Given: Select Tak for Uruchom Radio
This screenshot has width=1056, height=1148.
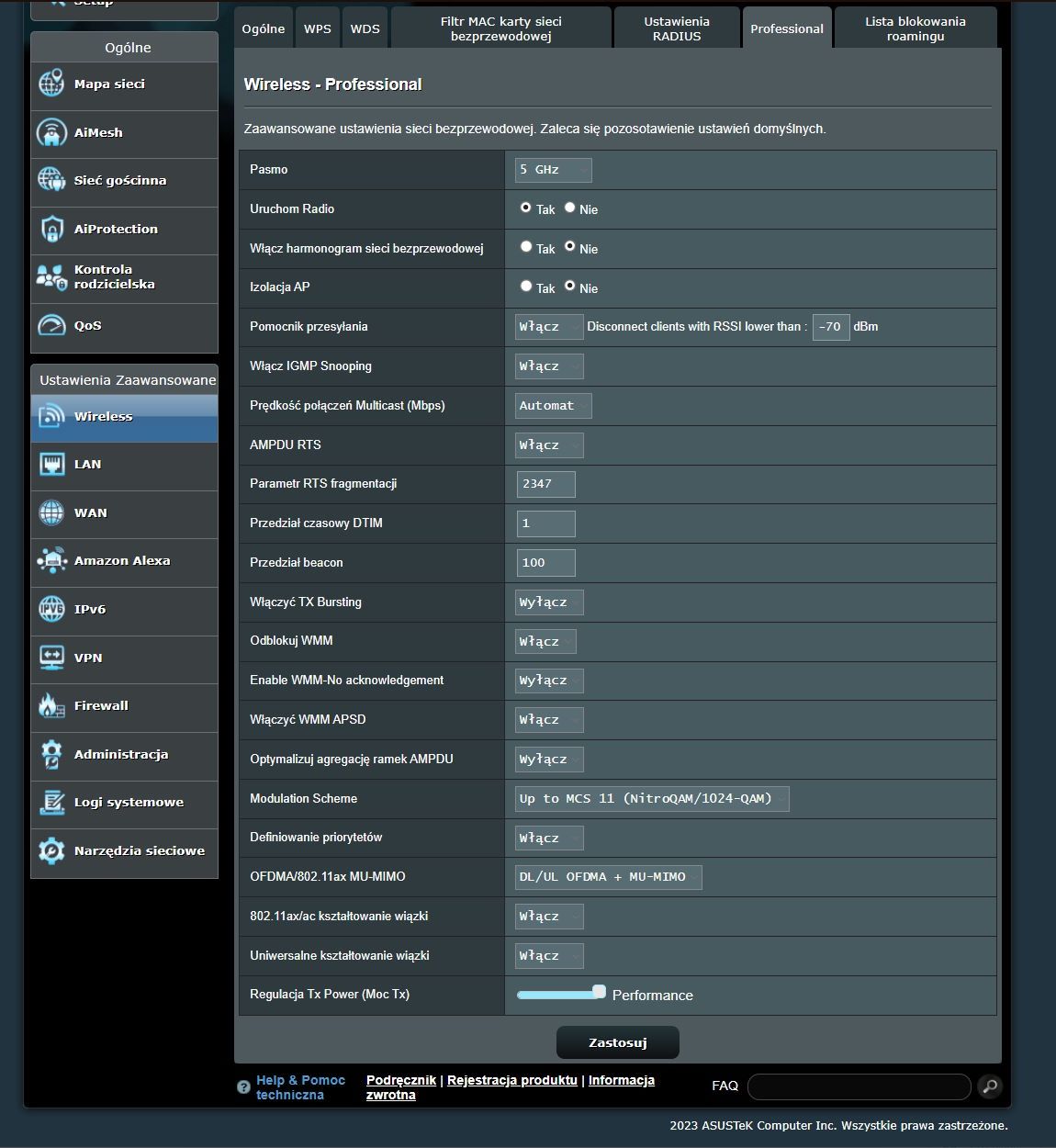Looking at the screenshot, I should tap(525, 208).
